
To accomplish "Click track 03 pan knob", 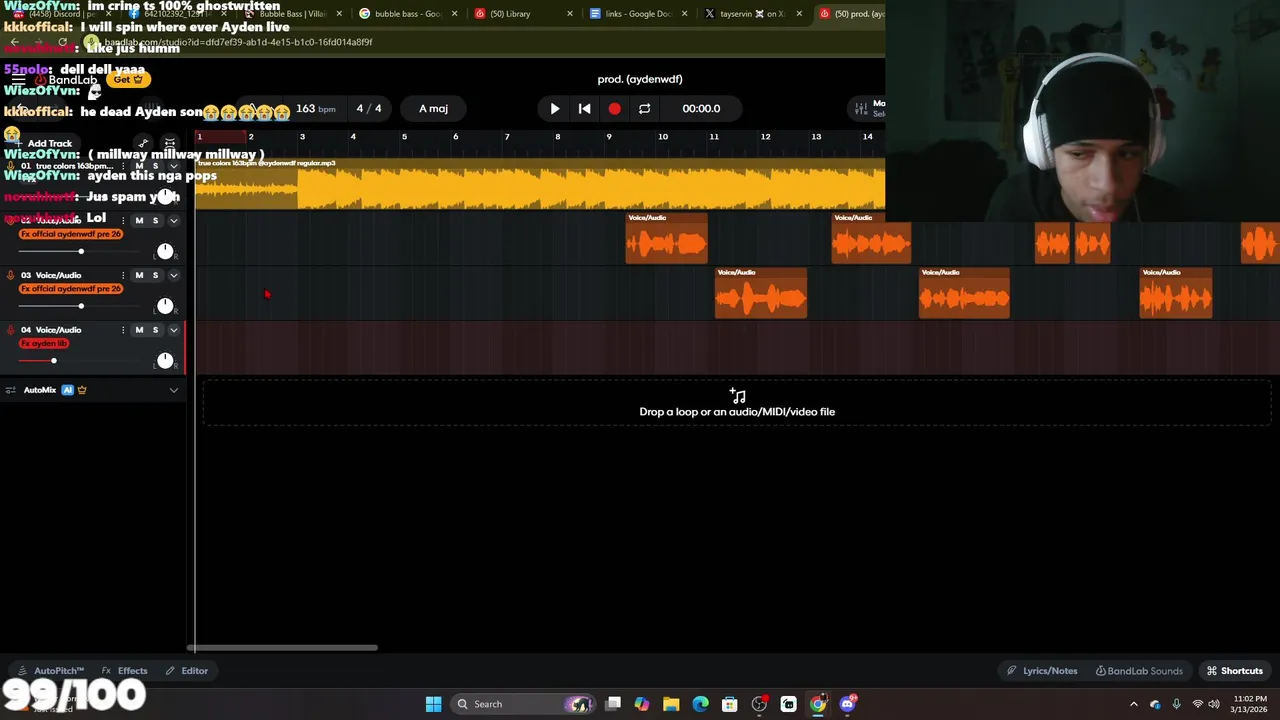I will [x=165, y=306].
